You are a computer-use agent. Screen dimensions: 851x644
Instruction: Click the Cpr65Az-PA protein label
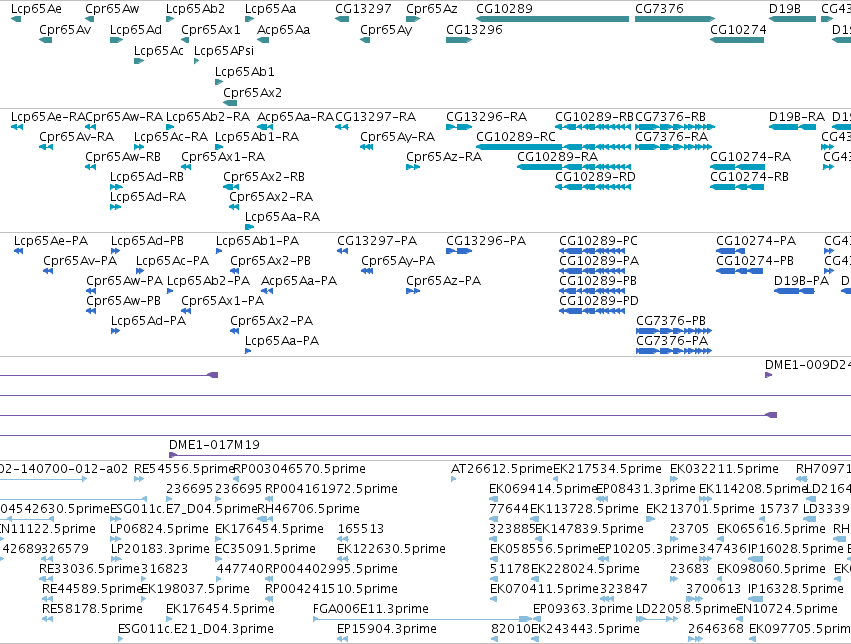(443, 281)
